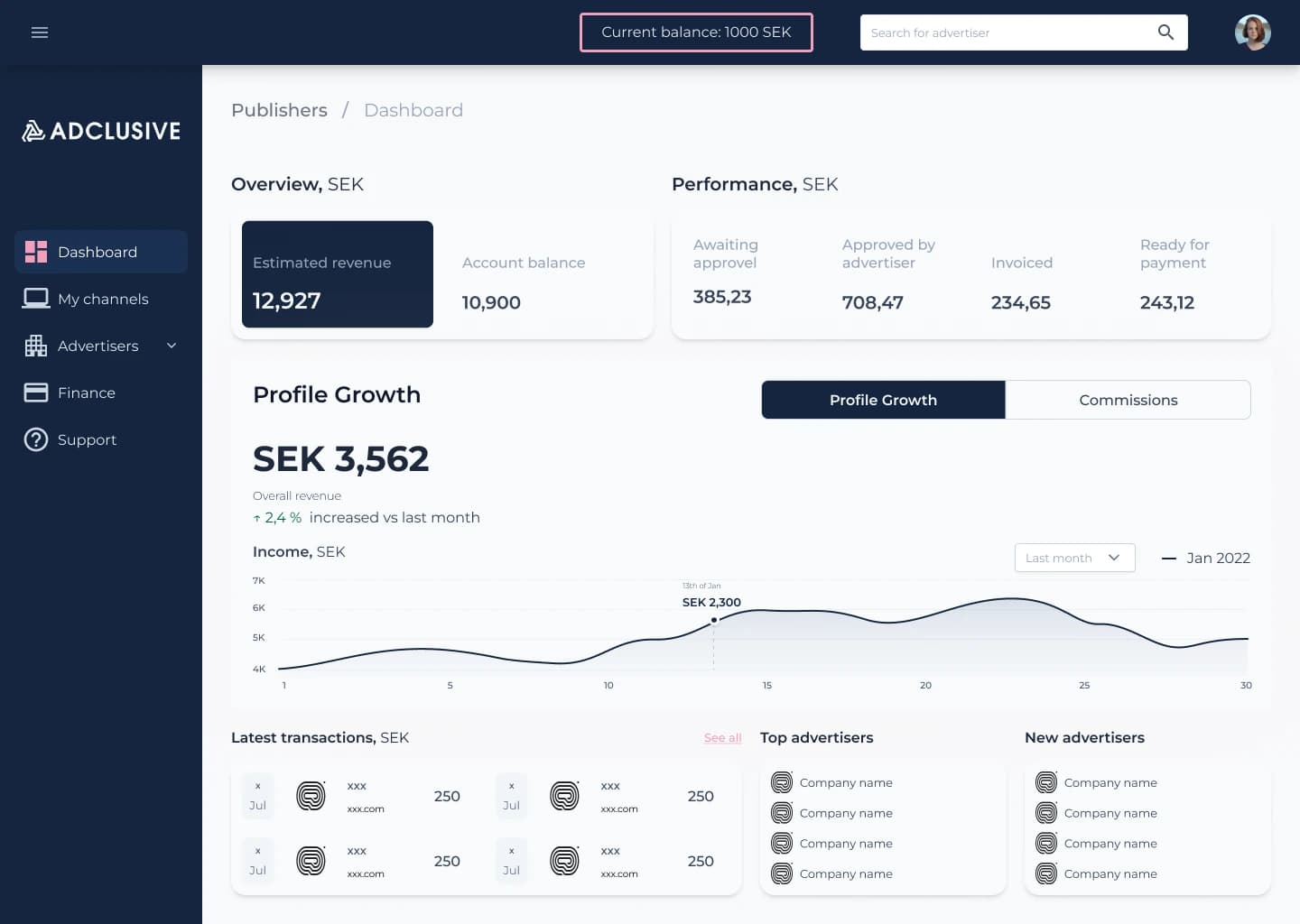The width and height of the screenshot is (1300, 924).
Task: Click the Top advertisers heading
Action: tap(817, 738)
